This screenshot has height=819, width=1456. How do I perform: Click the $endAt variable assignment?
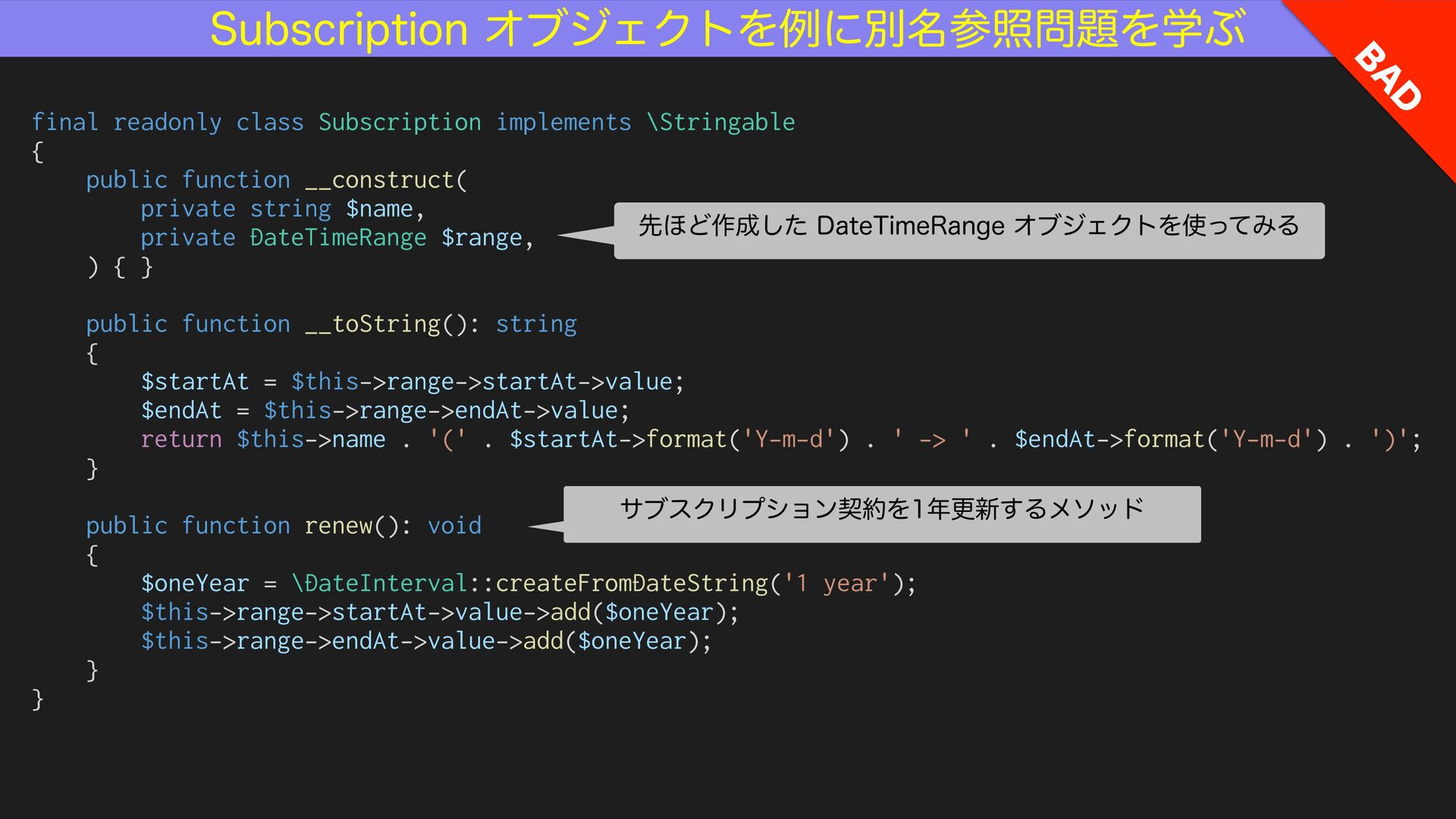(181, 411)
